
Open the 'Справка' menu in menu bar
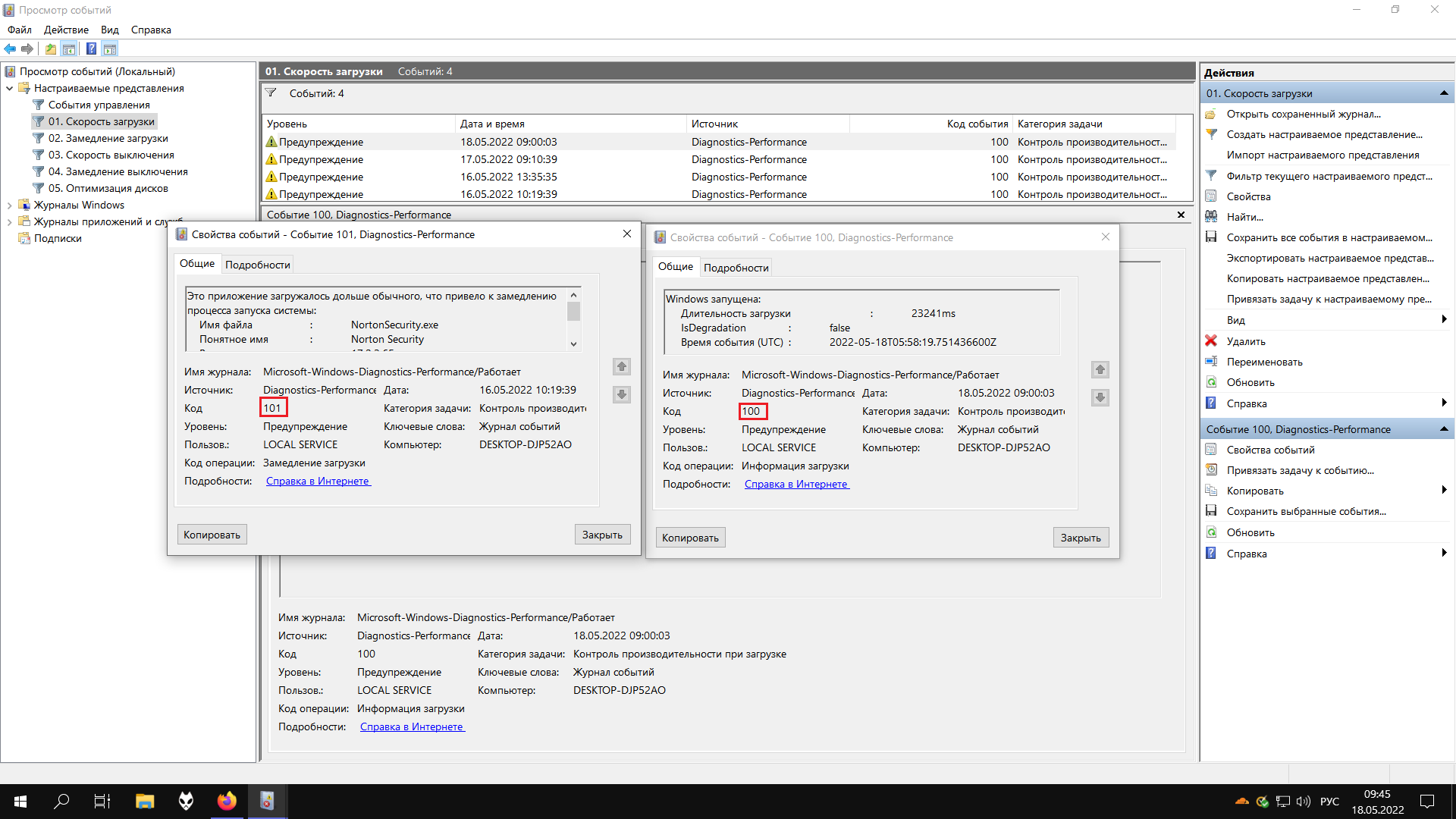[151, 30]
